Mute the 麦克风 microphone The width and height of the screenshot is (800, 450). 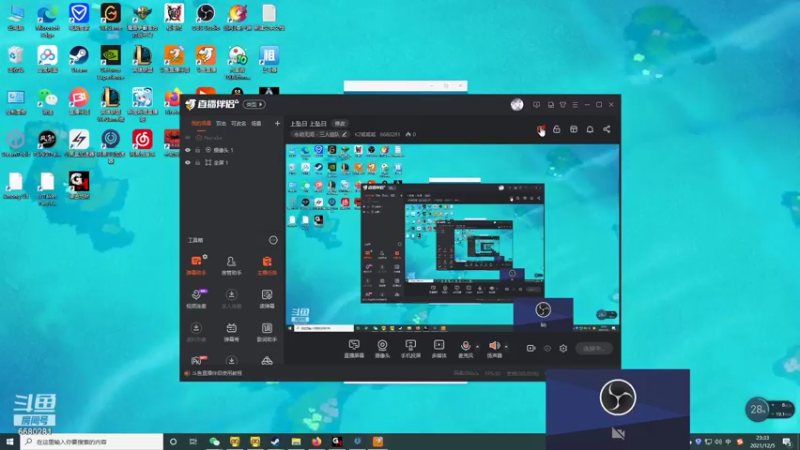click(465, 349)
